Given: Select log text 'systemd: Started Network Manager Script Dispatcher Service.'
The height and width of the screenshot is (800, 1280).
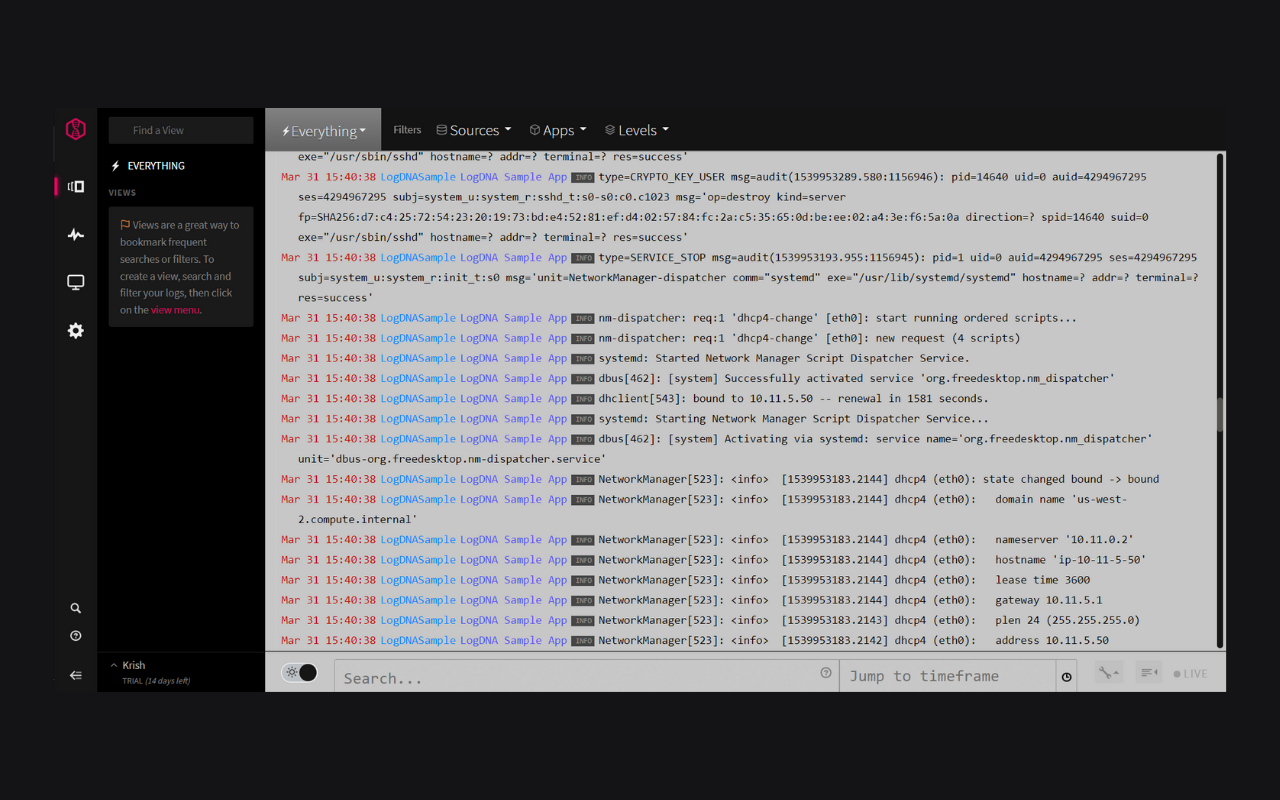Looking at the screenshot, I should (x=784, y=358).
